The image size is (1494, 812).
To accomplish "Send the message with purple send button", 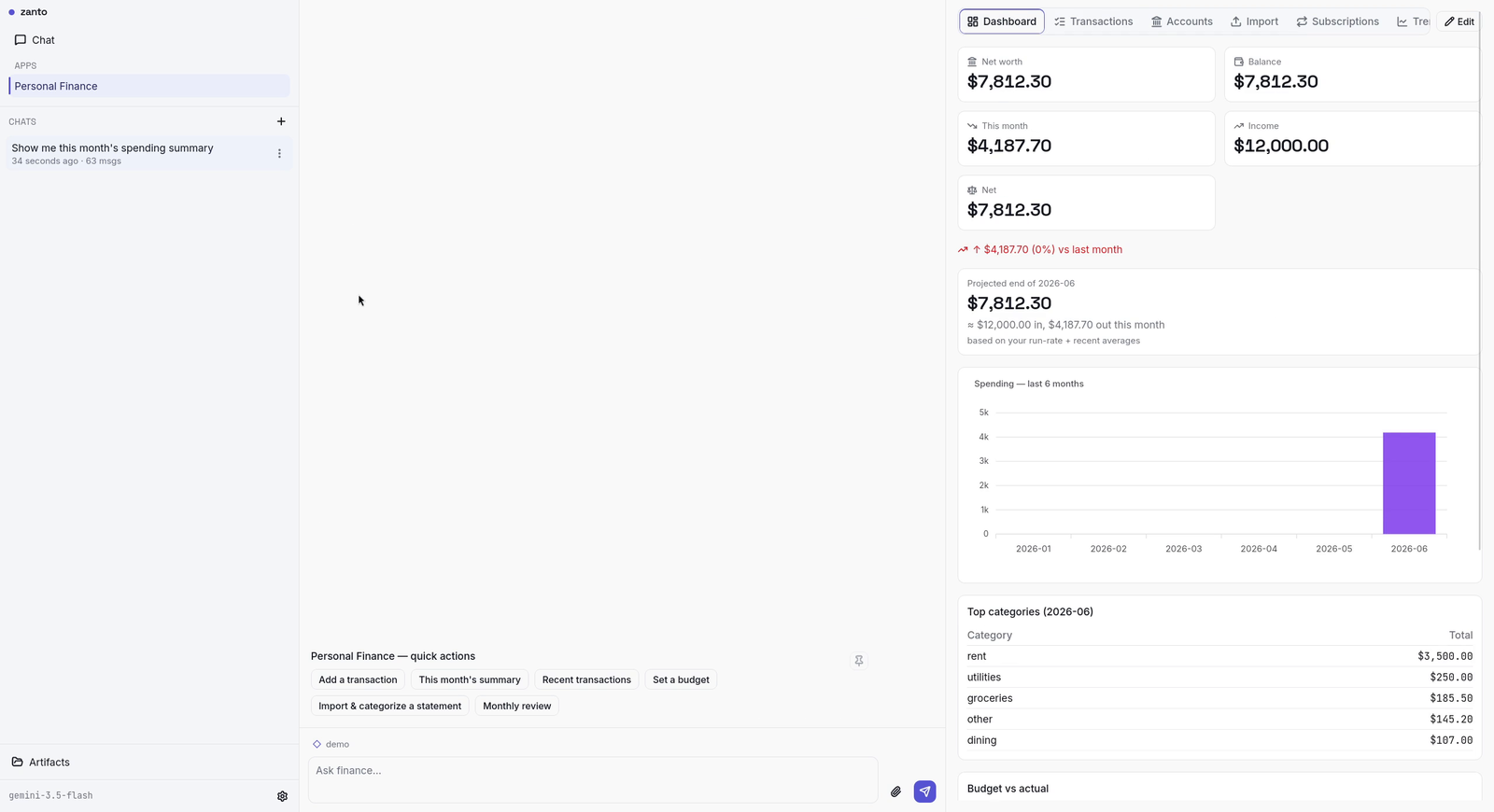I will [x=924, y=791].
